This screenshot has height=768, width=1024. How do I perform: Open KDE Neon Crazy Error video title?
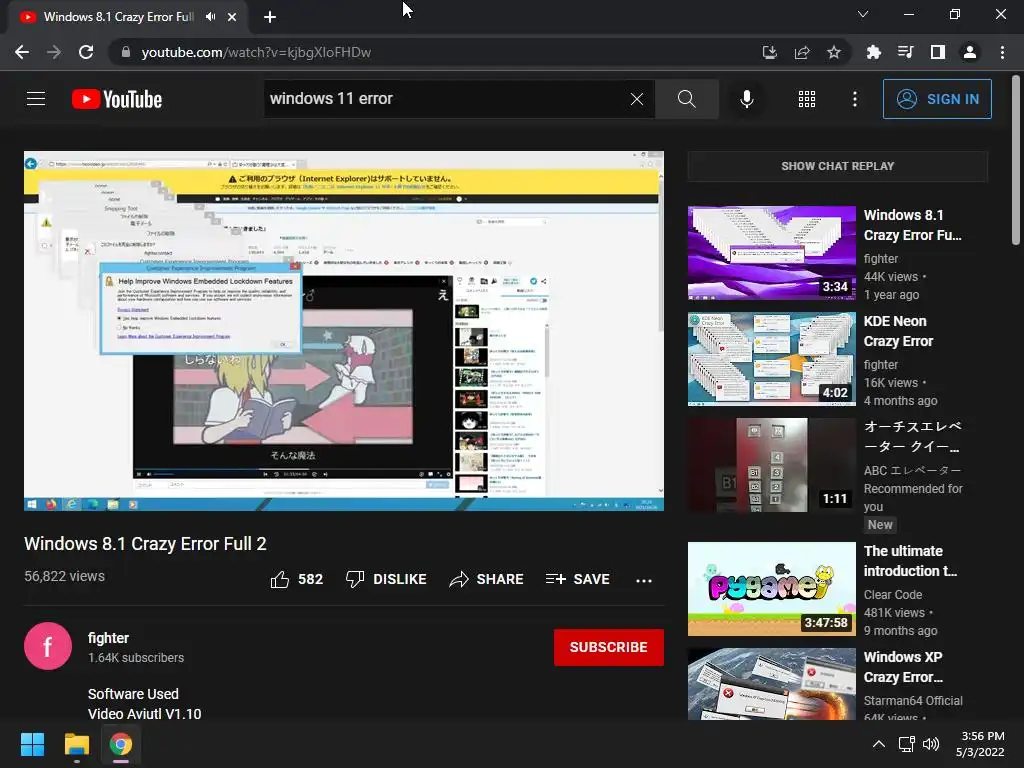tap(898, 331)
